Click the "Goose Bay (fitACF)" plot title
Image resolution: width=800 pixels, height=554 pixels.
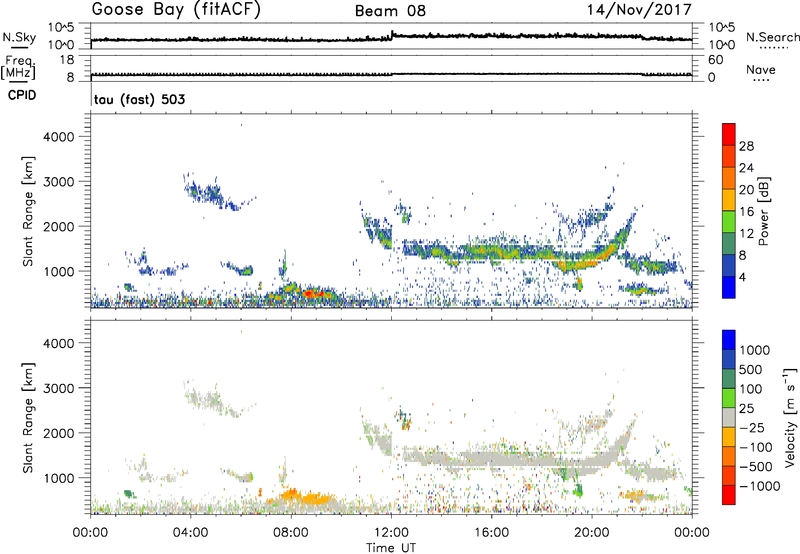[x=176, y=10]
